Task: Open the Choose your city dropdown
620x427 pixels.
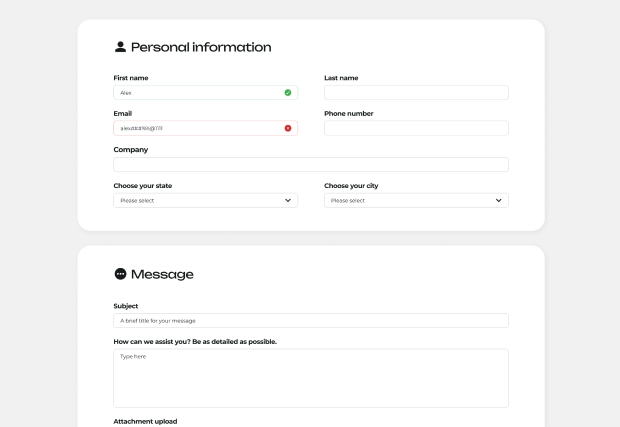Action: (416, 200)
